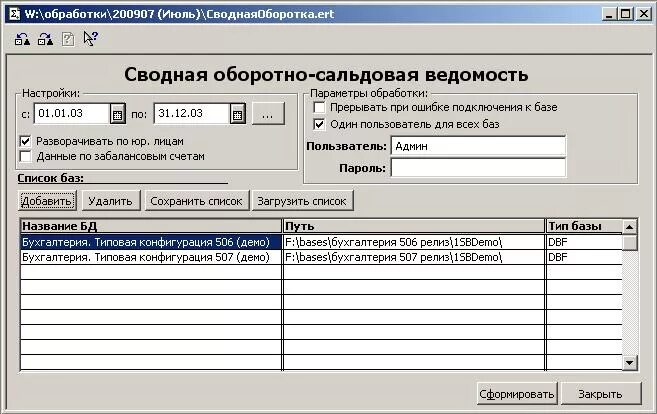The width and height of the screenshot is (657, 414).
Task: Click the end date field 31.12.03
Action: pos(192,114)
